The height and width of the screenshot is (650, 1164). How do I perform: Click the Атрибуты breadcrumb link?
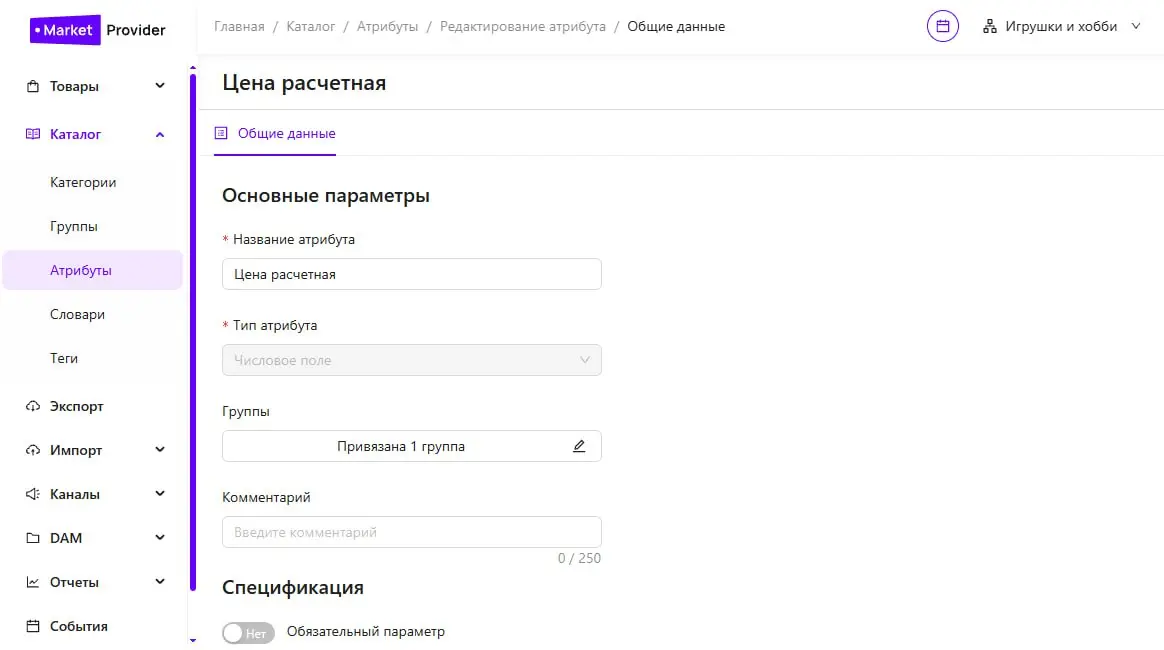[x=388, y=27]
